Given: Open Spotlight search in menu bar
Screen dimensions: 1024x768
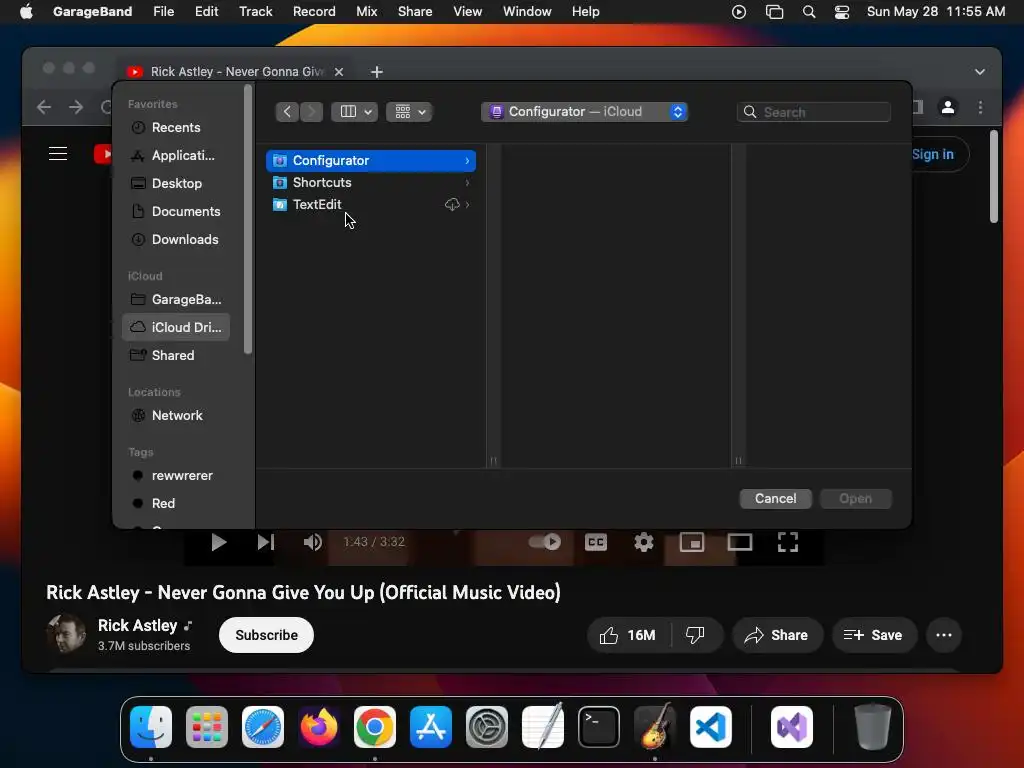Looking at the screenshot, I should pyautogui.click(x=808, y=12).
